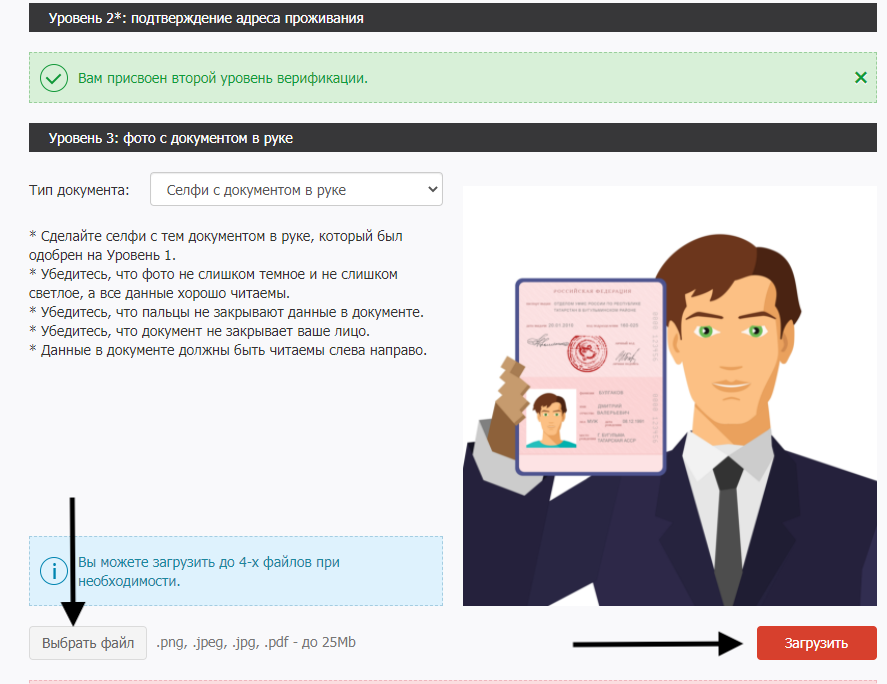Click the 'Вам присвоен второй уровень верификации' message

click(x=223, y=78)
